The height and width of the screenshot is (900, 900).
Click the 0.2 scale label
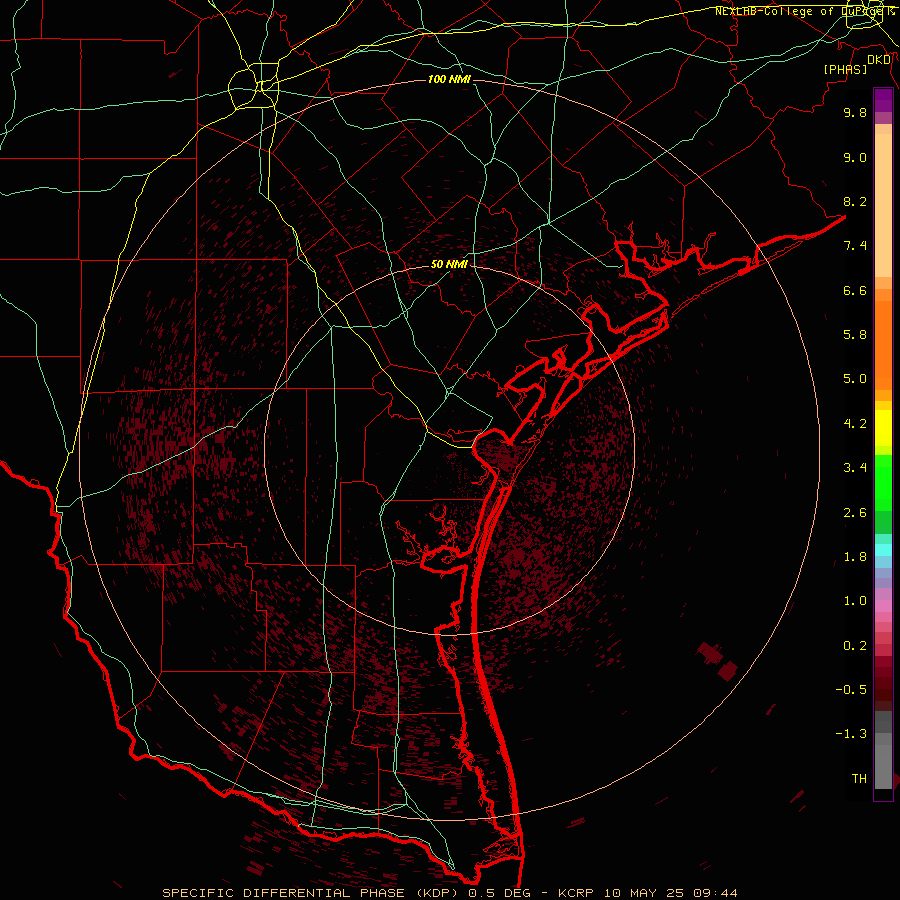[x=855, y=646]
